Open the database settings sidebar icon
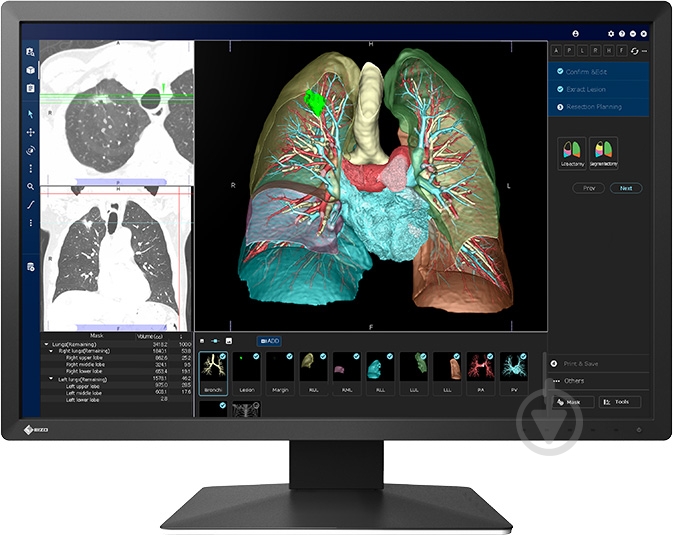673x535 pixels. click(30, 267)
